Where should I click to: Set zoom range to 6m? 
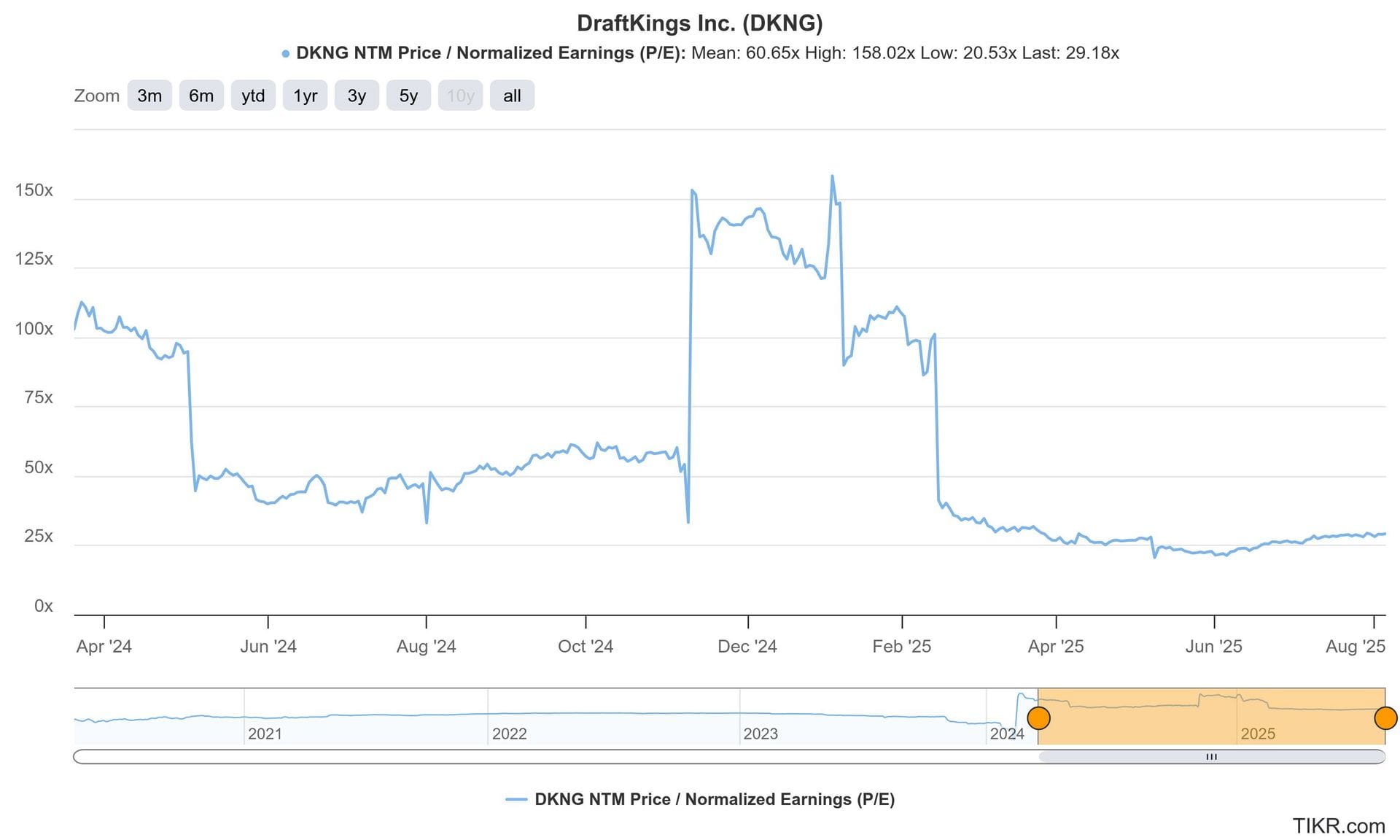[x=201, y=96]
